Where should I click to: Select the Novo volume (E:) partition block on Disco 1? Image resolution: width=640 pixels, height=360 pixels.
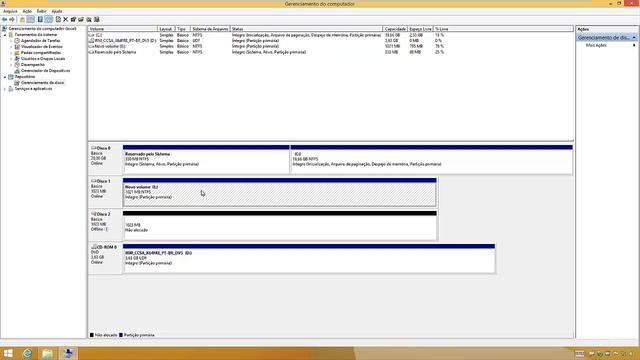(280, 192)
